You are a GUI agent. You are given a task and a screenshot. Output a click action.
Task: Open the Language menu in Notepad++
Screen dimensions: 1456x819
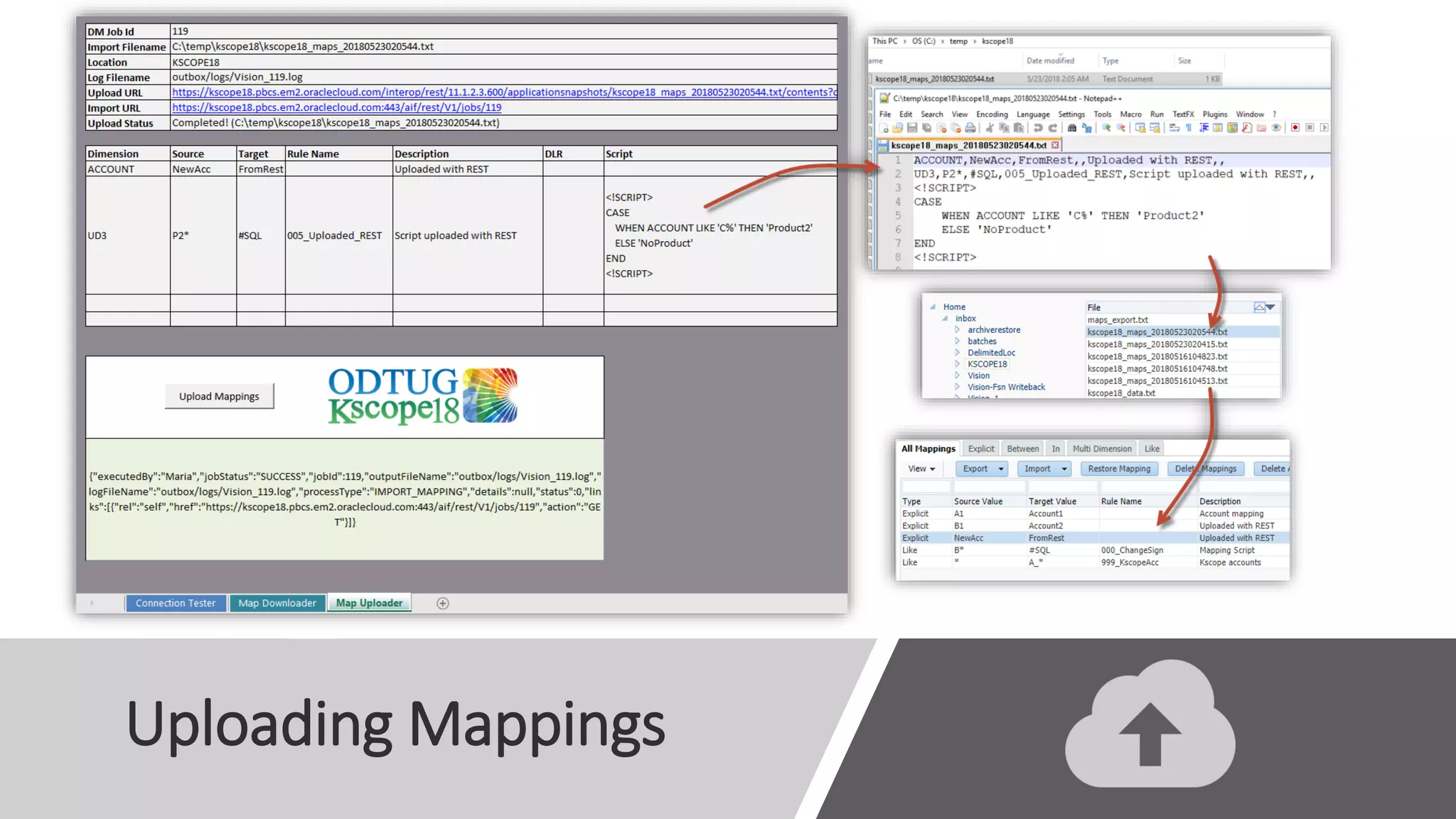(1033, 114)
